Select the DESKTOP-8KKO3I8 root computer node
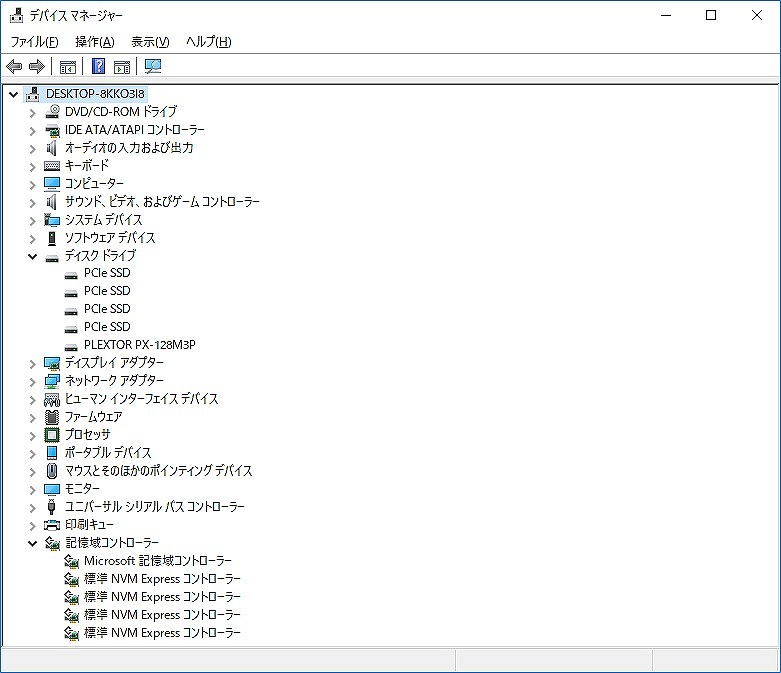Viewport: 781px width, 673px height. coord(95,94)
